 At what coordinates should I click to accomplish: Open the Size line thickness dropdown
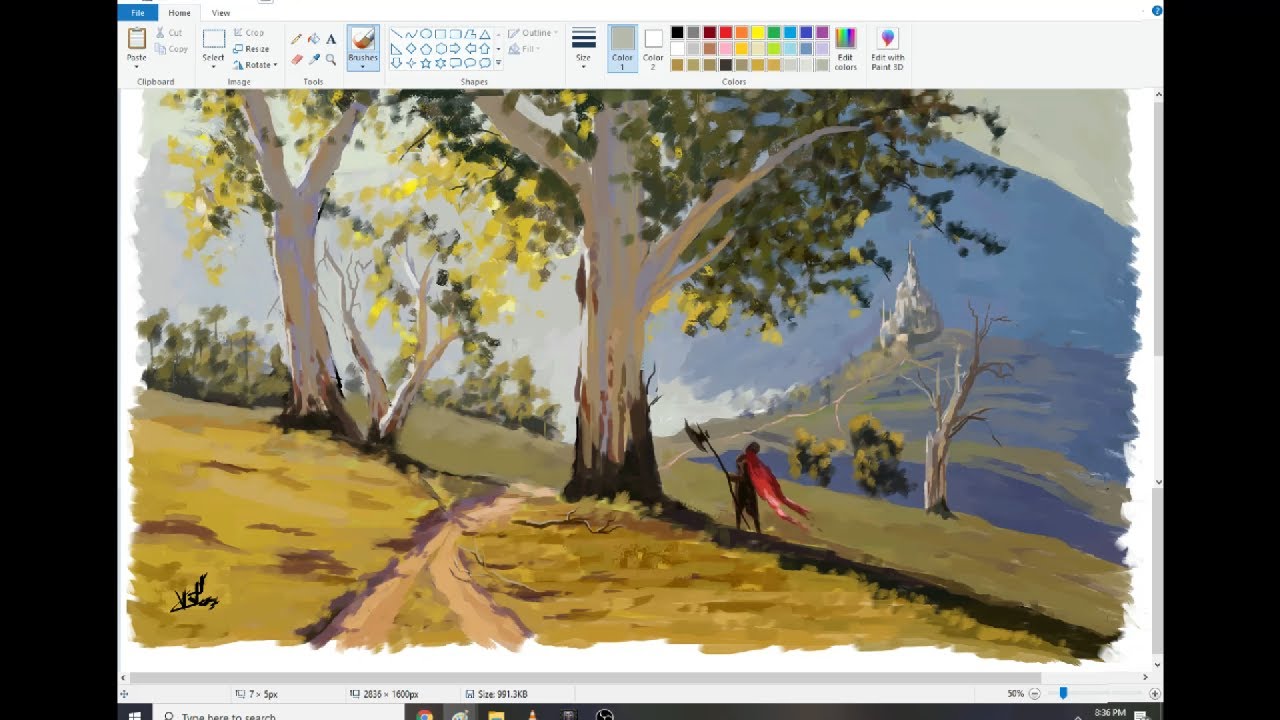click(x=583, y=48)
